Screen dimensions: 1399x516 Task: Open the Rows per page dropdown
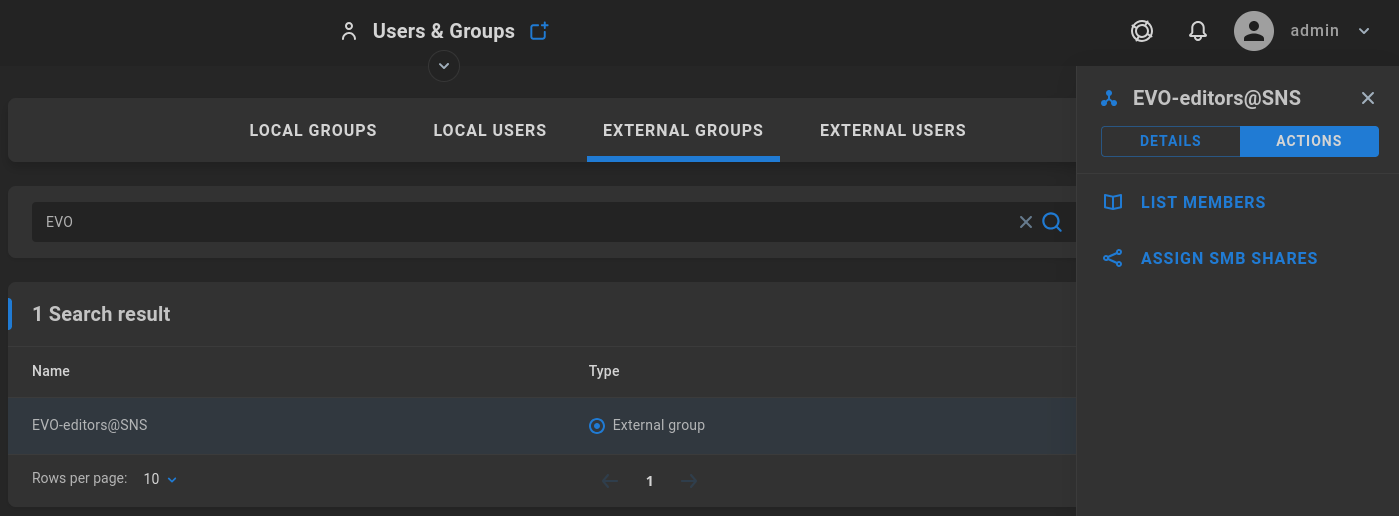pyautogui.click(x=160, y=479)
